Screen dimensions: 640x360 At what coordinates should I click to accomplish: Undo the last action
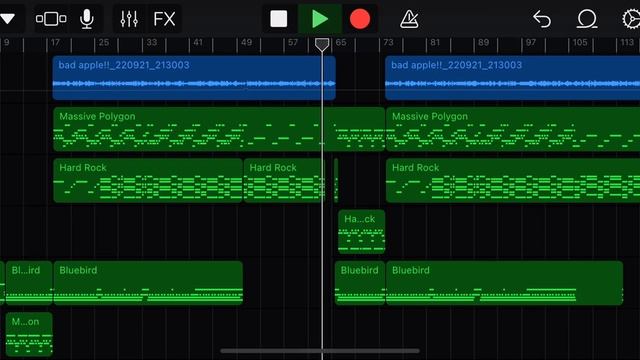click(542, 19)
